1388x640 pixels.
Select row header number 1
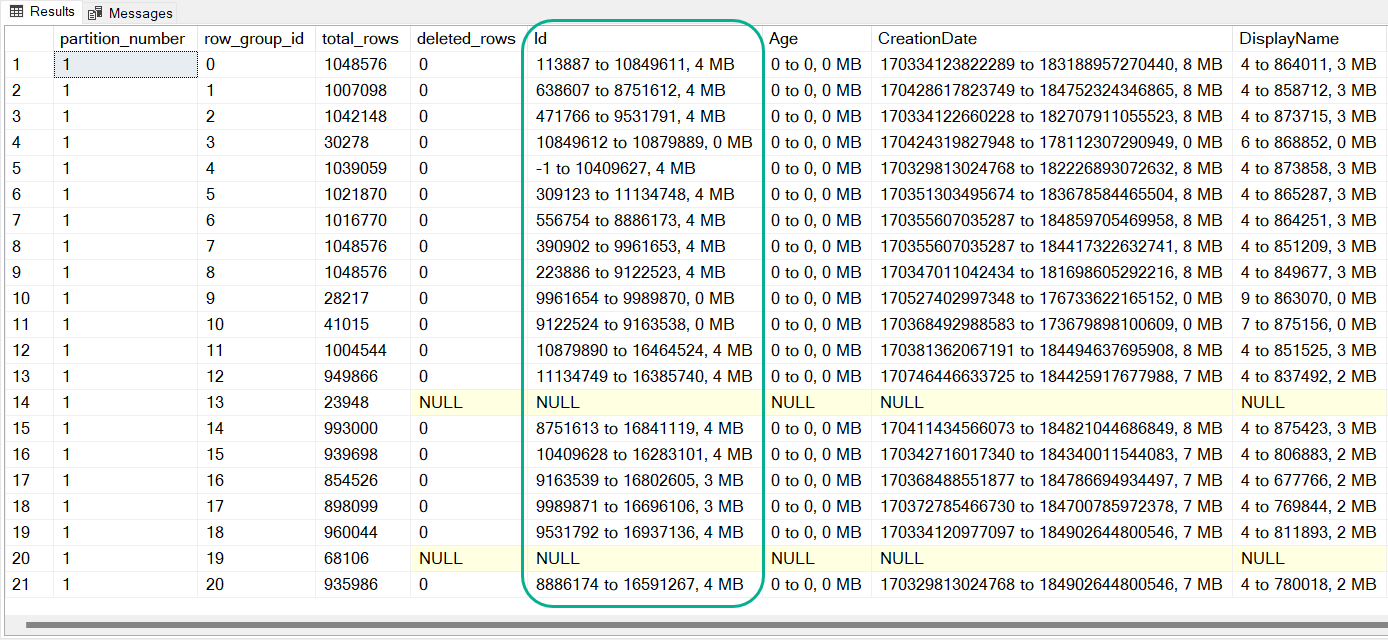(x=28, y=65)
